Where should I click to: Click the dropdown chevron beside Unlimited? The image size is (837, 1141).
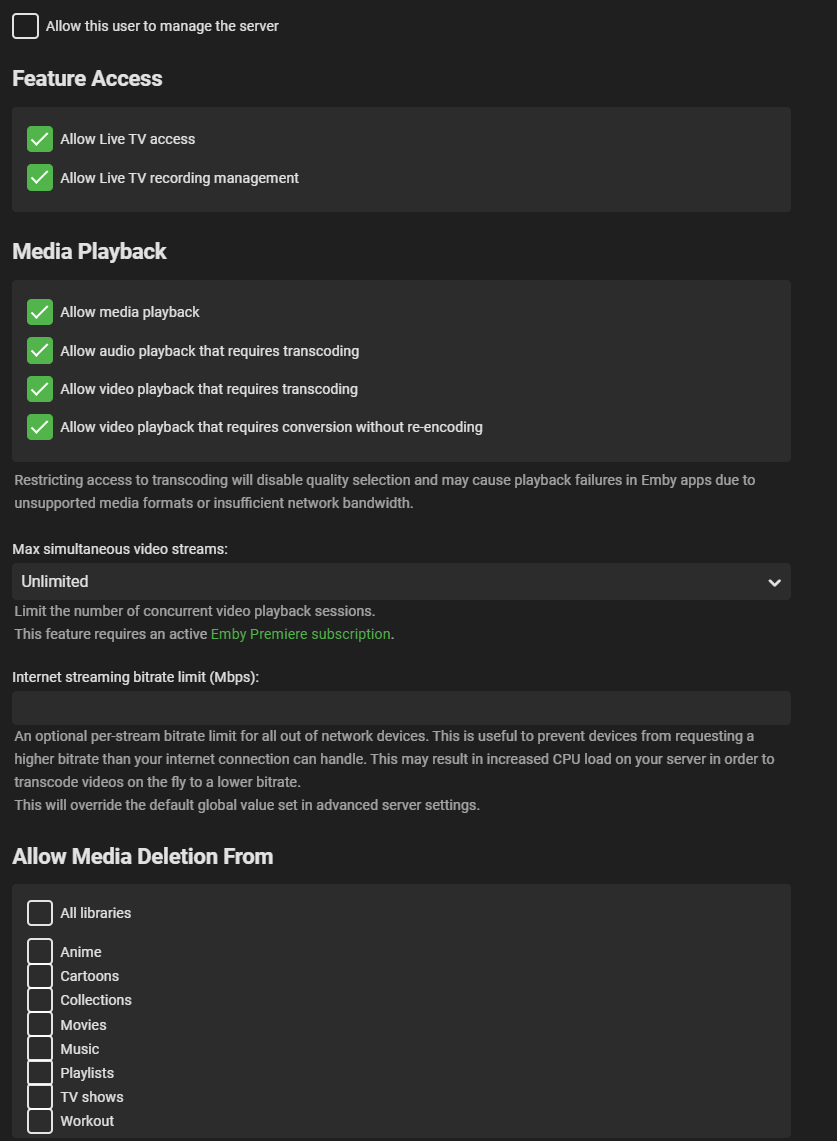coord(774,582)
